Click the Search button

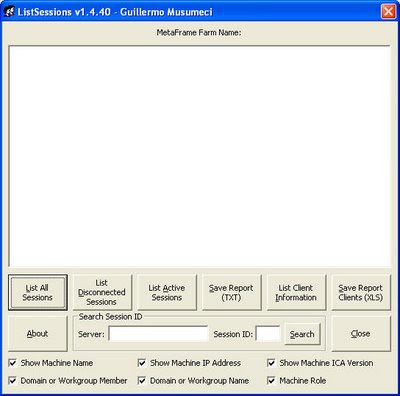point(302,334)
